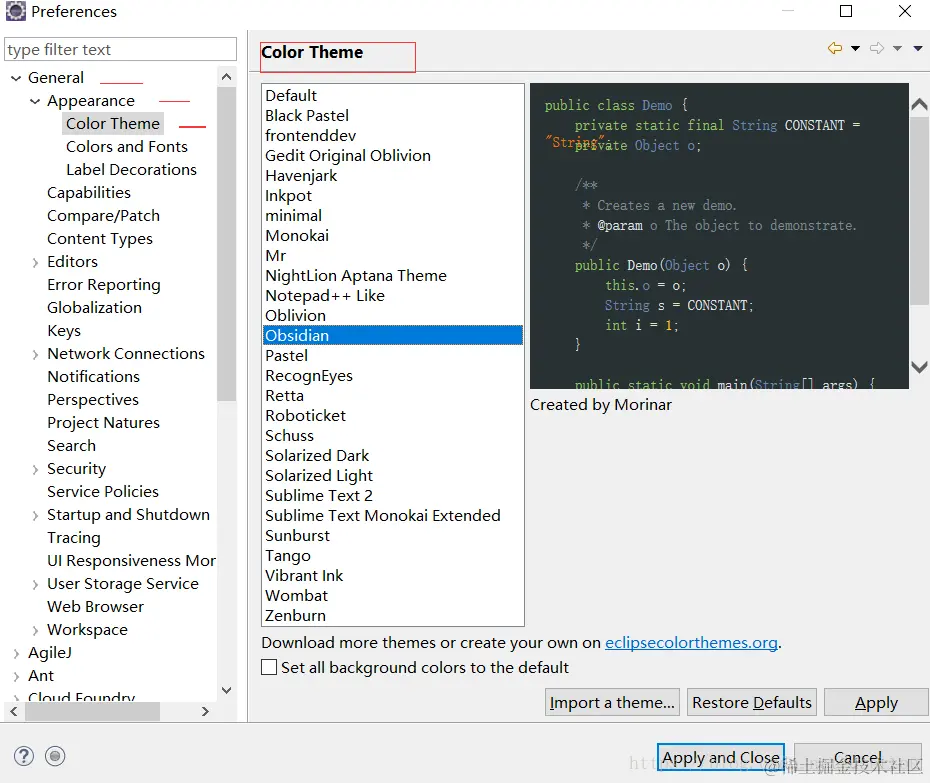Click tree scrollbar up arrow

coord(226,77)
